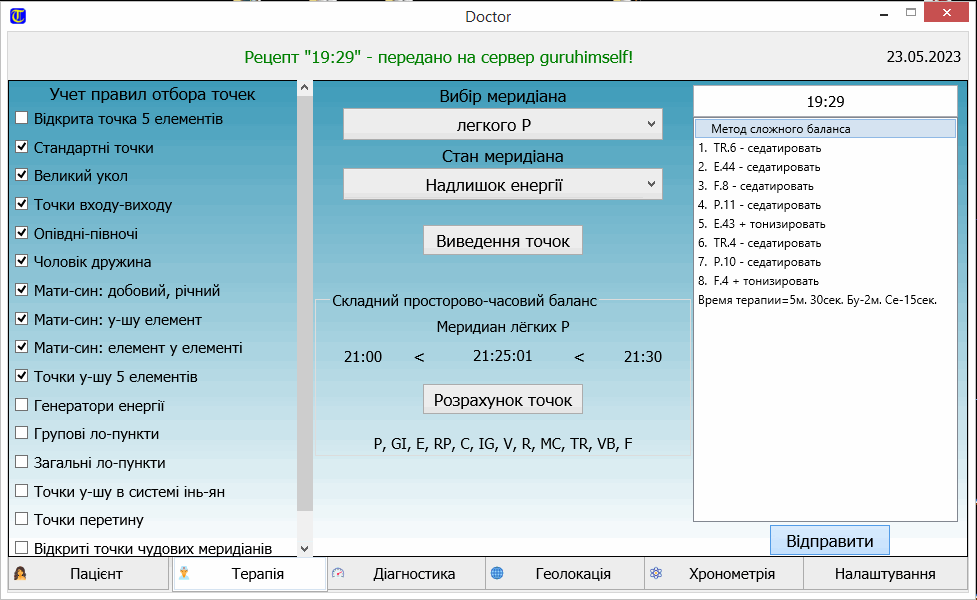
Task: Click the globe icon on Геолокація tab
Action: (497, 574)
